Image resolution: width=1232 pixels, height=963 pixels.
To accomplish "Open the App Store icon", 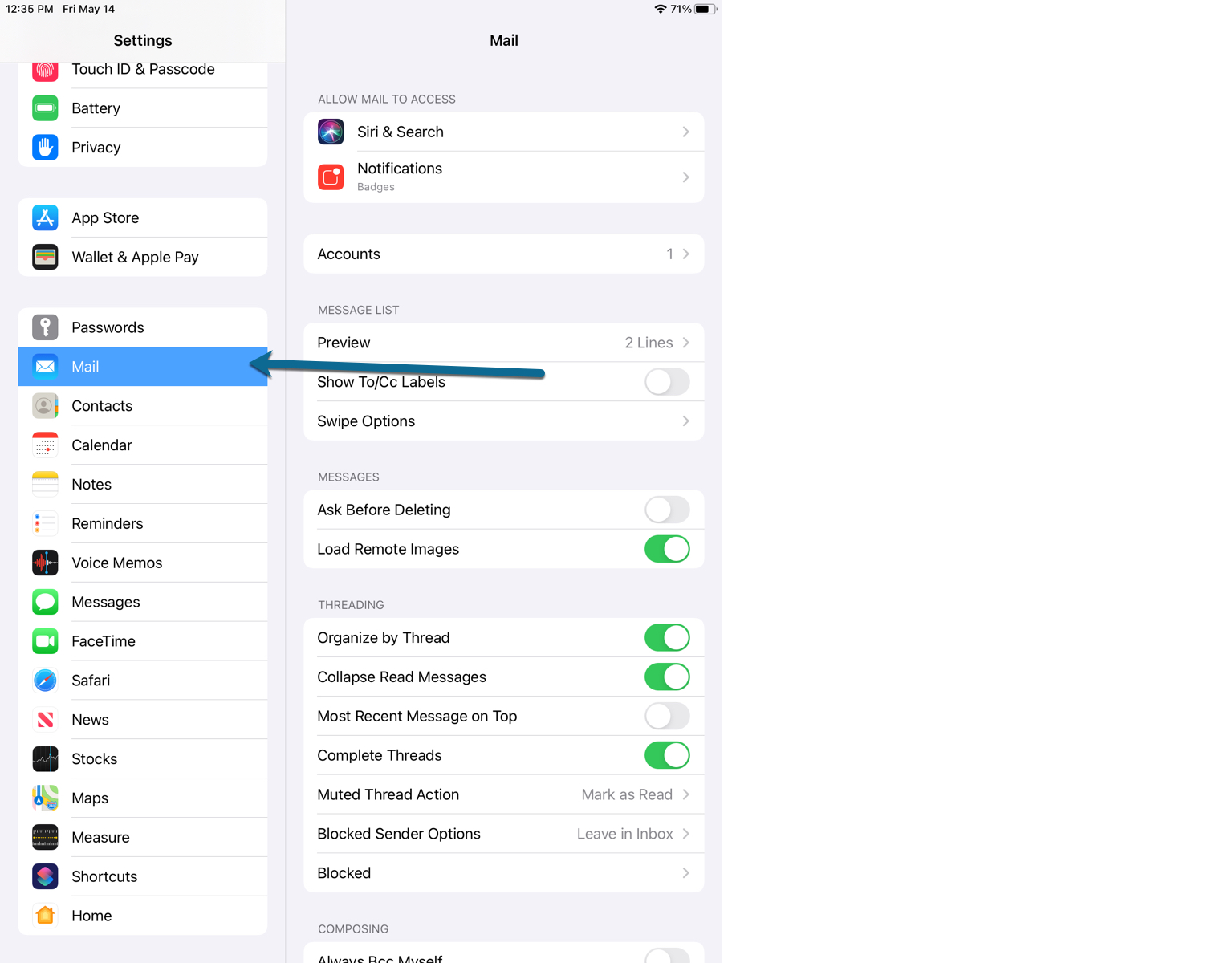I will pos(45,217).
